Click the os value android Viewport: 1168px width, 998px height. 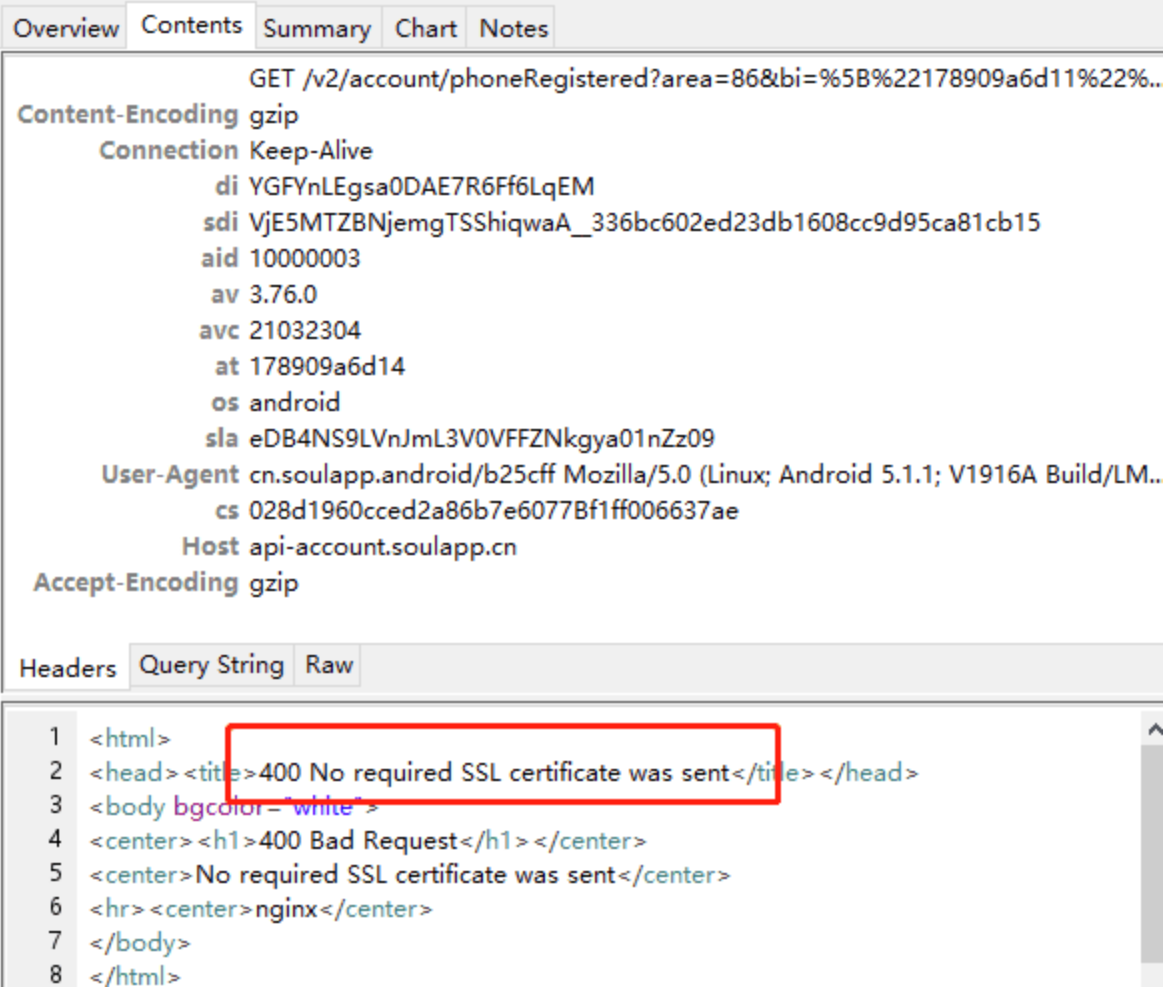tap(294, 402)
